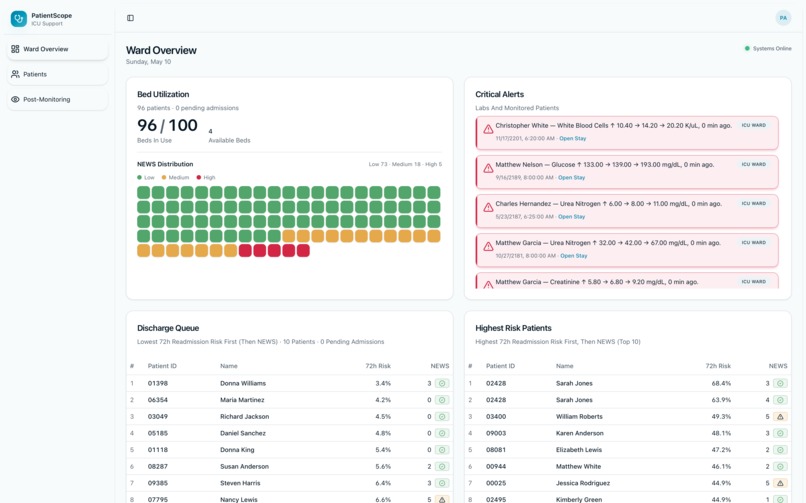Open the Ward Overview page
Screen dimensions: 806x503
pos(58,49)
